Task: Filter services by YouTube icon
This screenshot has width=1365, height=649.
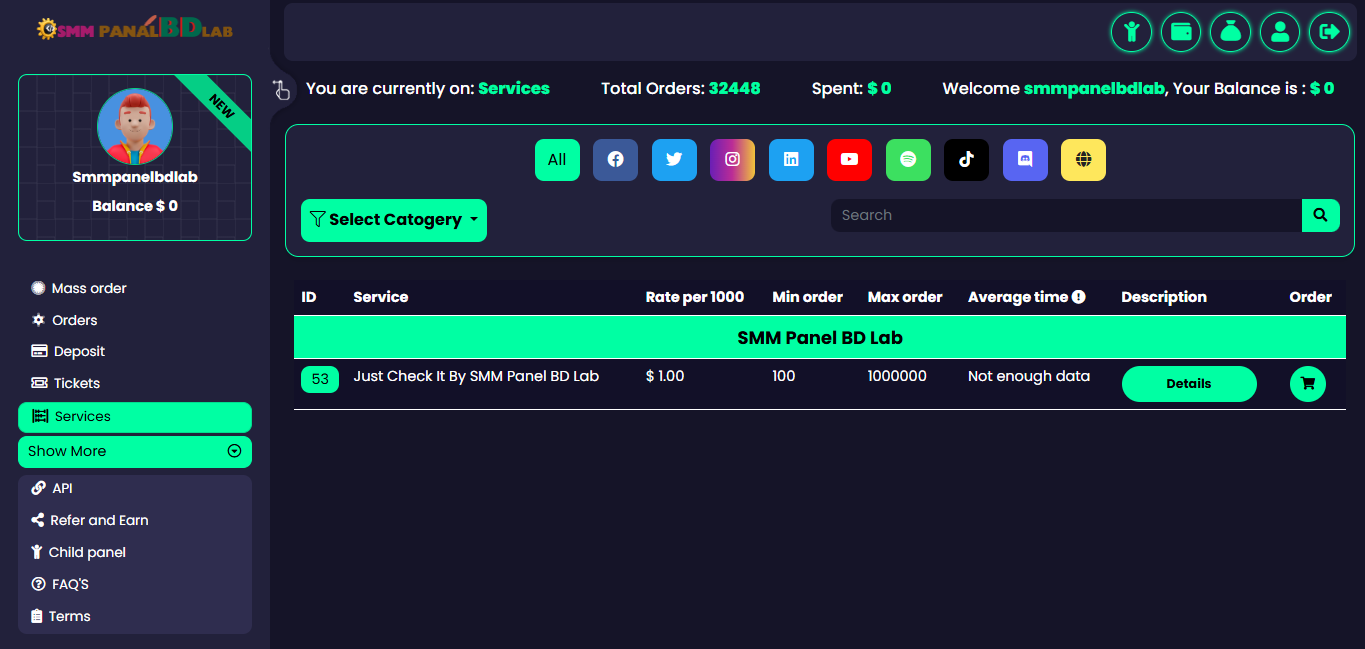Action: pos(849,160)
